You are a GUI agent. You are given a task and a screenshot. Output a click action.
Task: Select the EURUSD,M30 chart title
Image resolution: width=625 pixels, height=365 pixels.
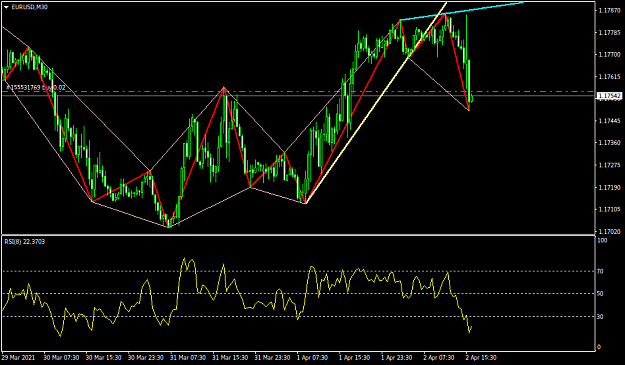[29, 7]
